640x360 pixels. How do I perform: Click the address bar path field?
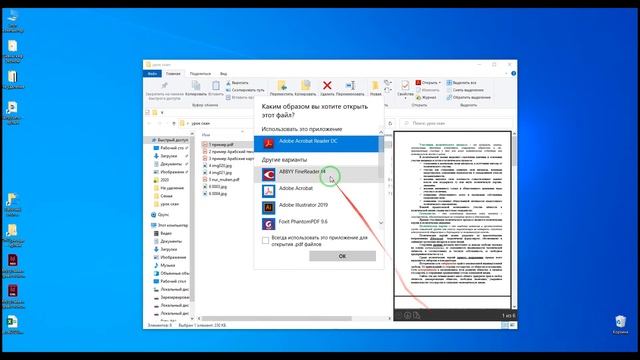282,123
